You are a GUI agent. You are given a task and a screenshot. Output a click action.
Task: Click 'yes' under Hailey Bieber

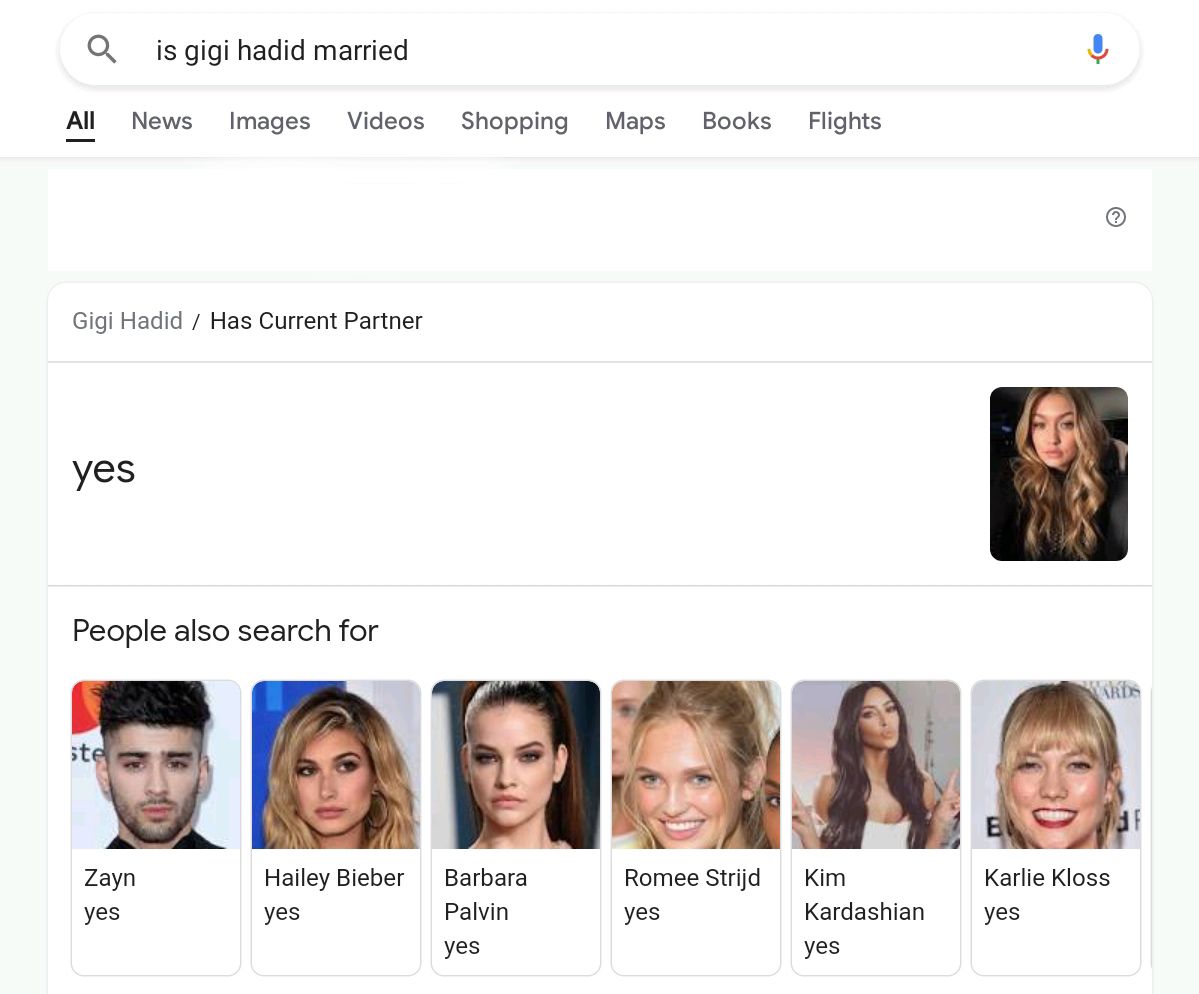coord(281,912)
